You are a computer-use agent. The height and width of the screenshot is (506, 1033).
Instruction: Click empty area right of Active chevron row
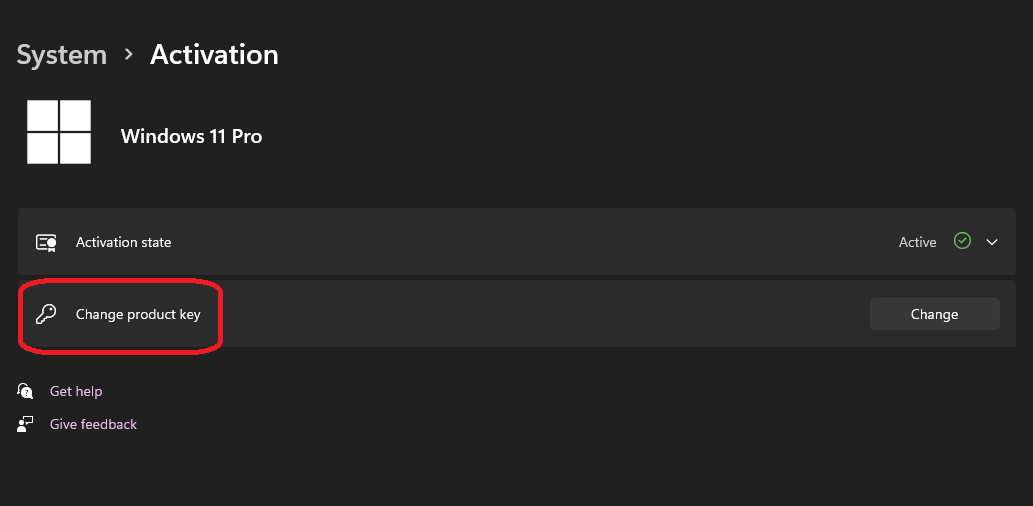pyautogui.click(x=1010, y=242)
